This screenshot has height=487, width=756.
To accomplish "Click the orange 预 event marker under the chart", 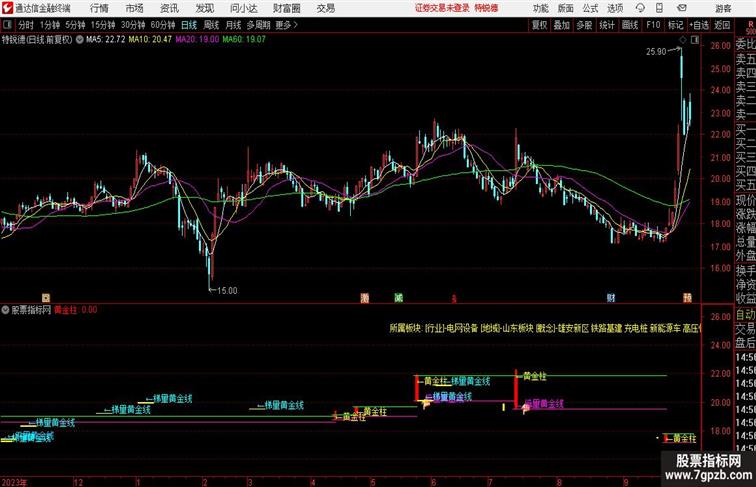I will point(687,298).
